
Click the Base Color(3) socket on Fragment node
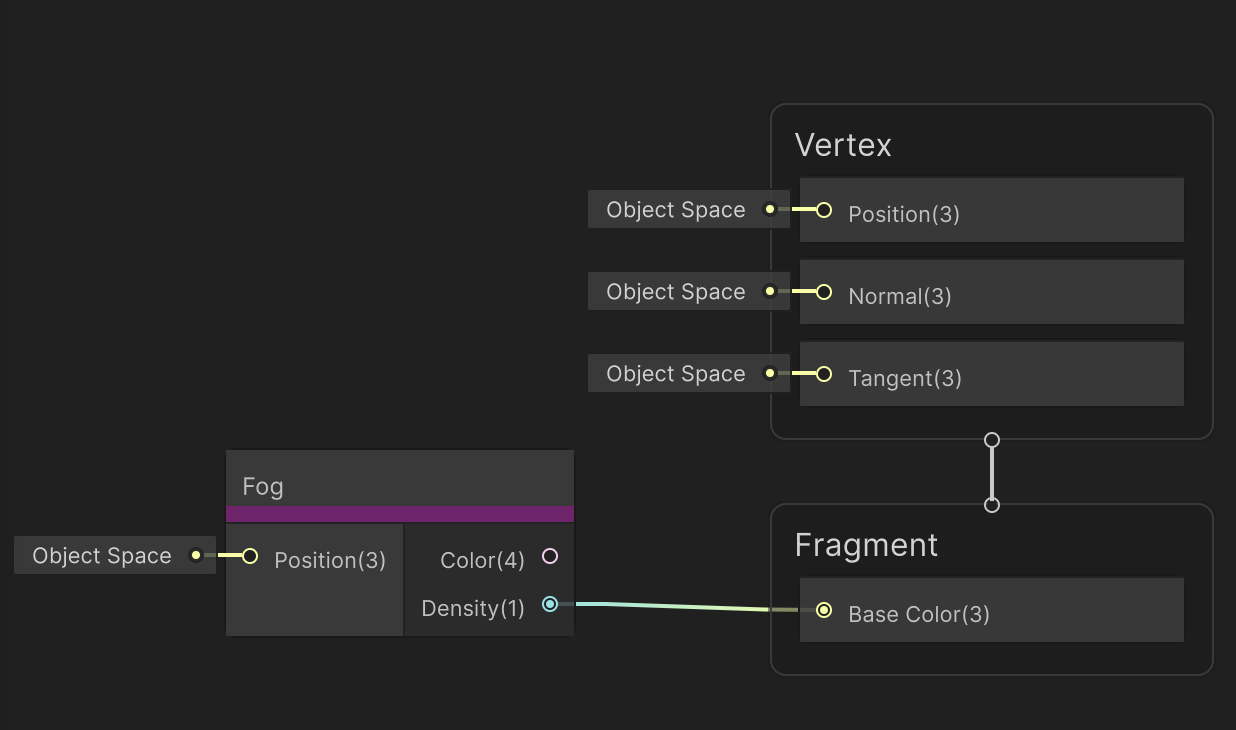click(x=823, y=609)
